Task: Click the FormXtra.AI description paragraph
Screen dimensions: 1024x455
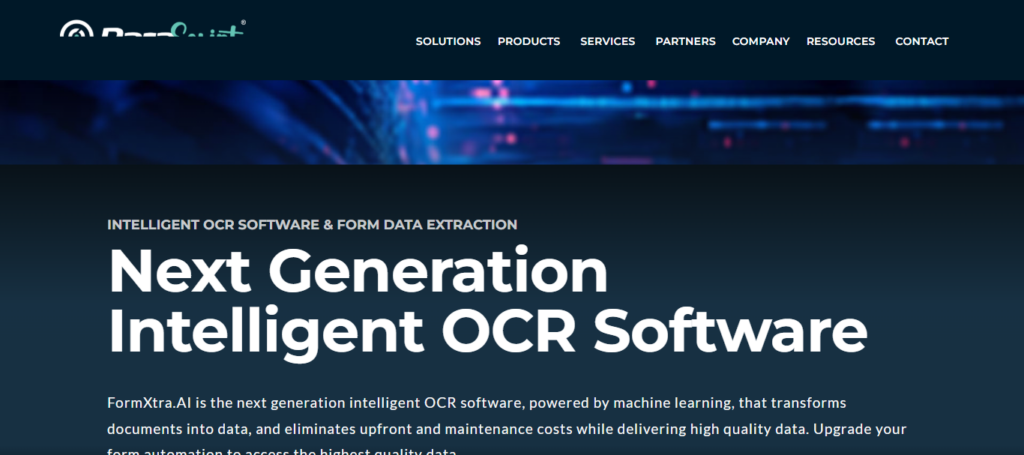Action: click(507, 425)
